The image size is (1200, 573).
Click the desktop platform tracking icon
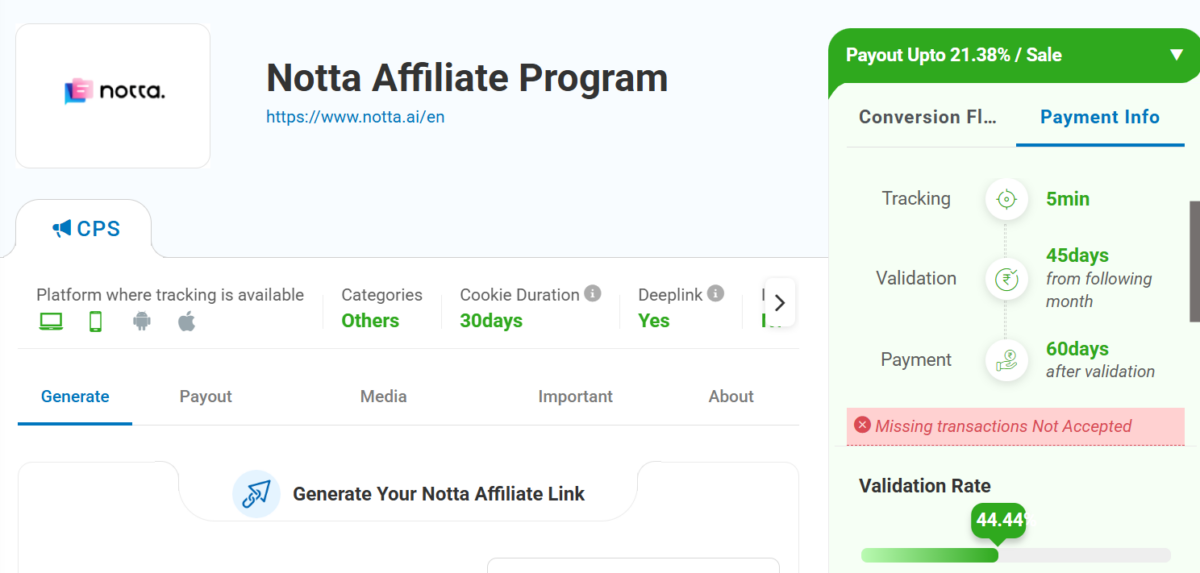[x=50, y=321]
